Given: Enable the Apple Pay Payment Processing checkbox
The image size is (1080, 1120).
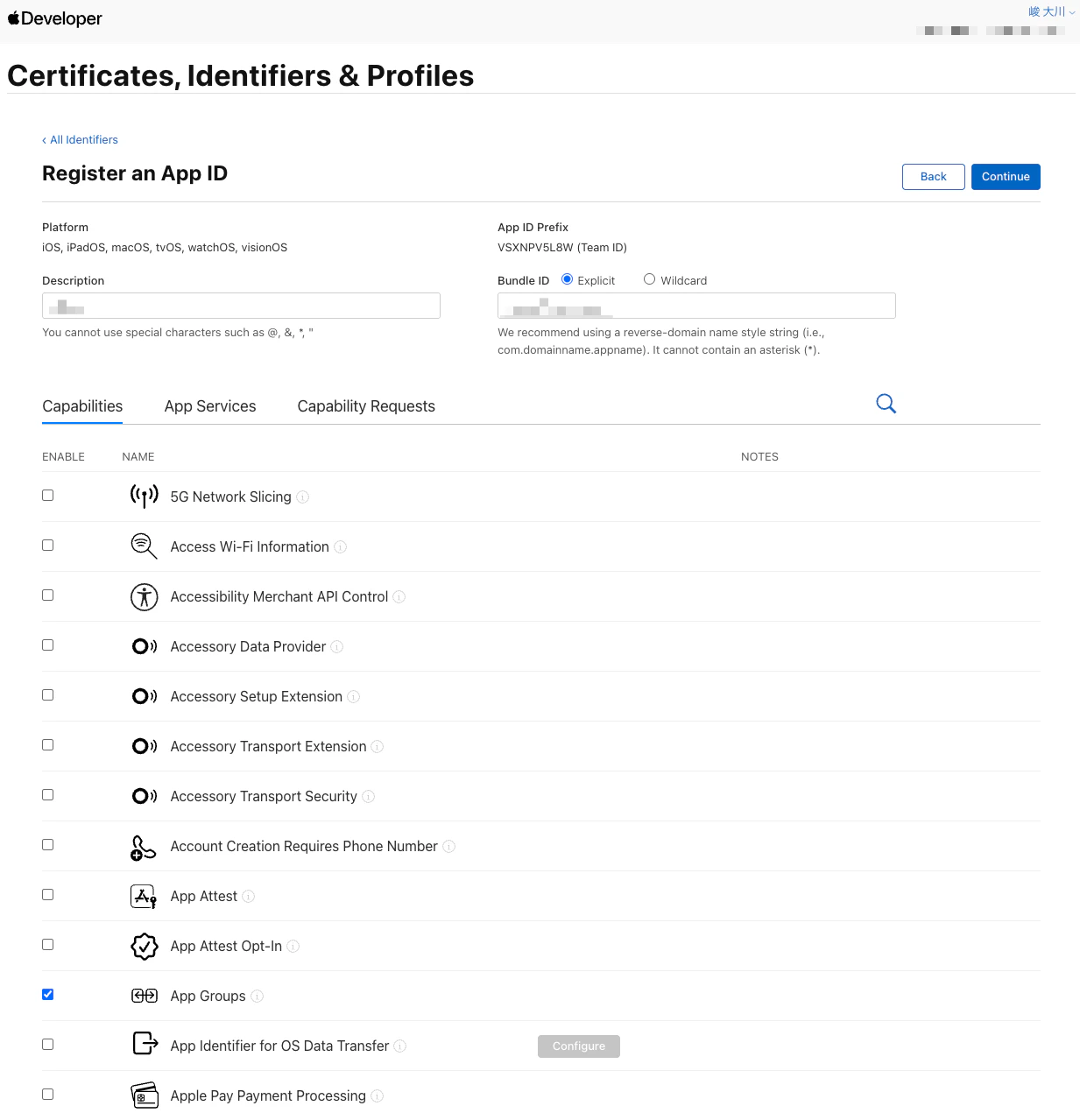Looking at the screenshot, I should click(x=48, y=1095).
